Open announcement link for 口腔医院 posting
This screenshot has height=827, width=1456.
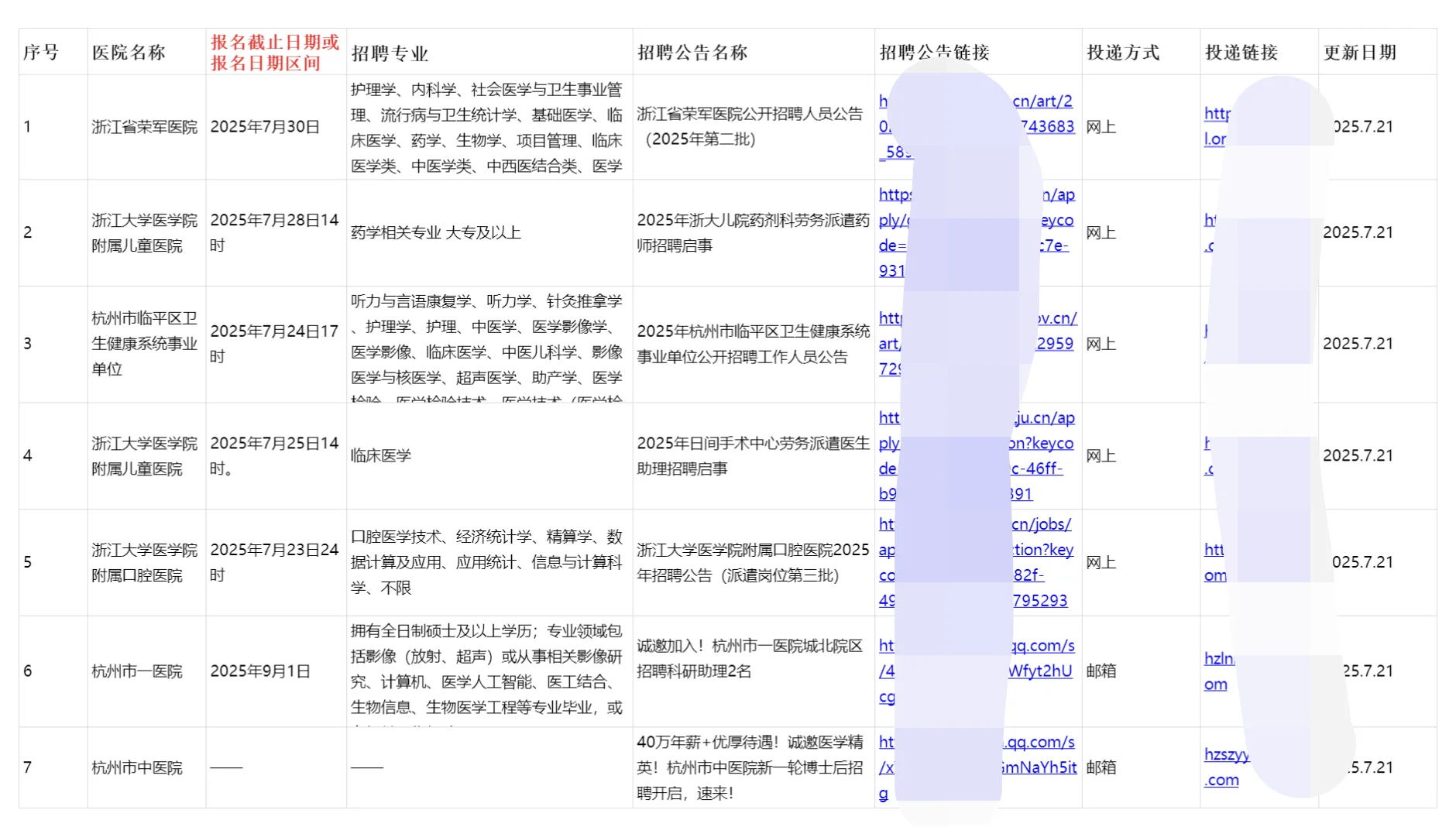point(976,563)
